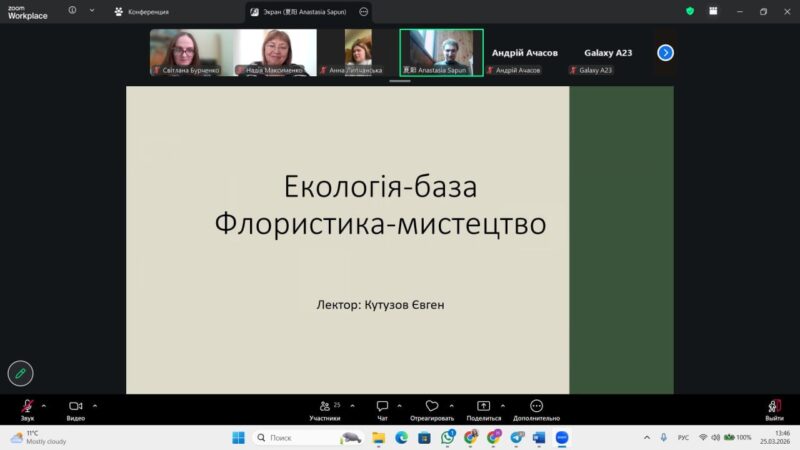Turn on camera with Видео button
The image size is (800, 450).
click(75, 406)
